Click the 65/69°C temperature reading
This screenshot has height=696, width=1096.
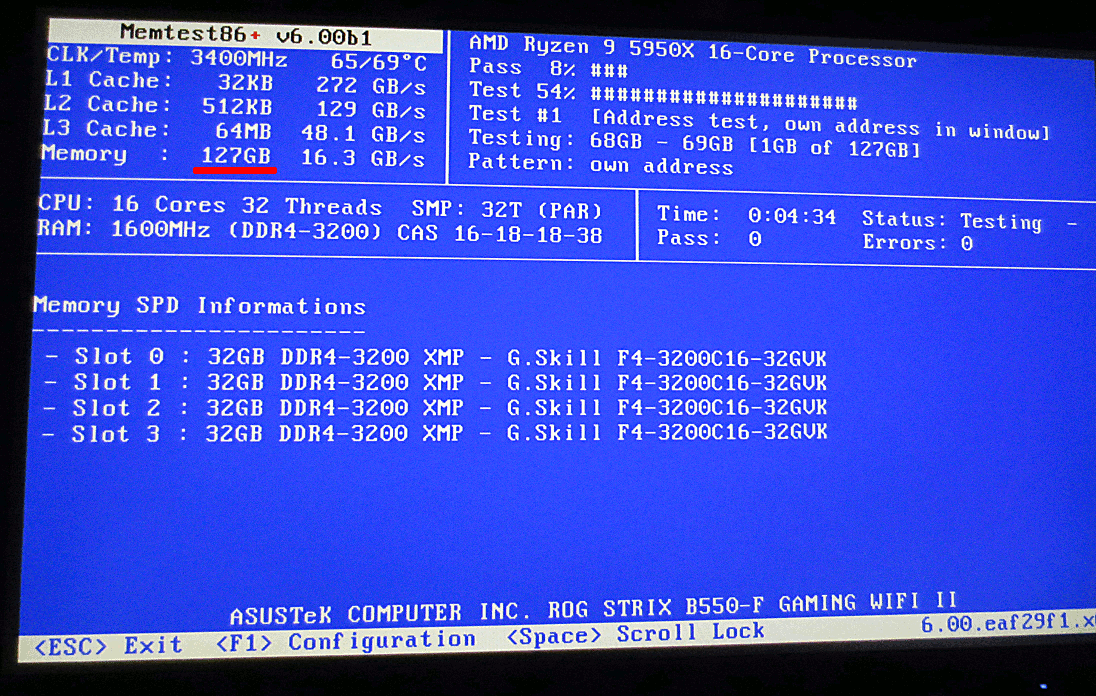pos(378,61)
